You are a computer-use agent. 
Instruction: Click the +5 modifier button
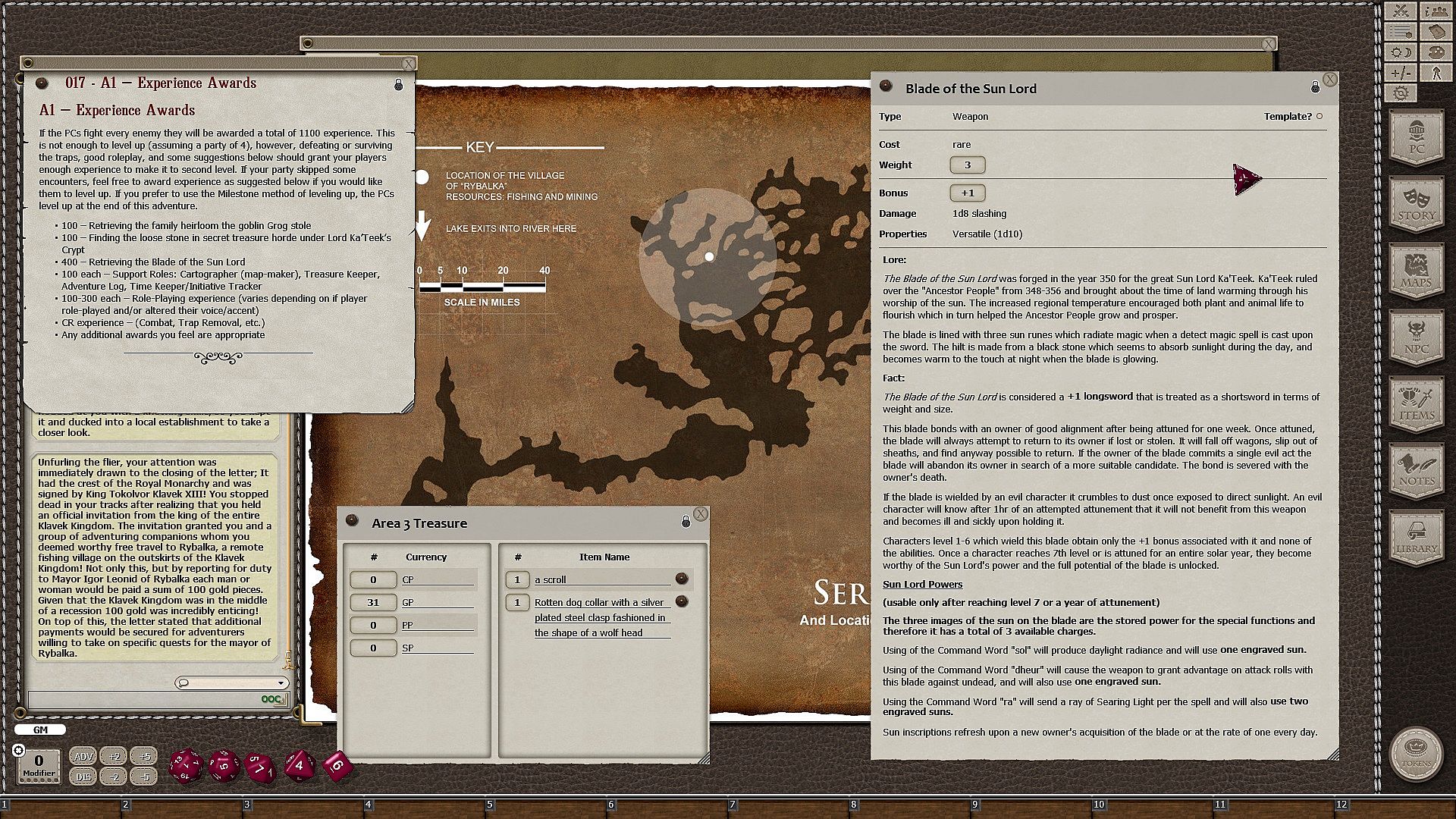pos(144,756)
